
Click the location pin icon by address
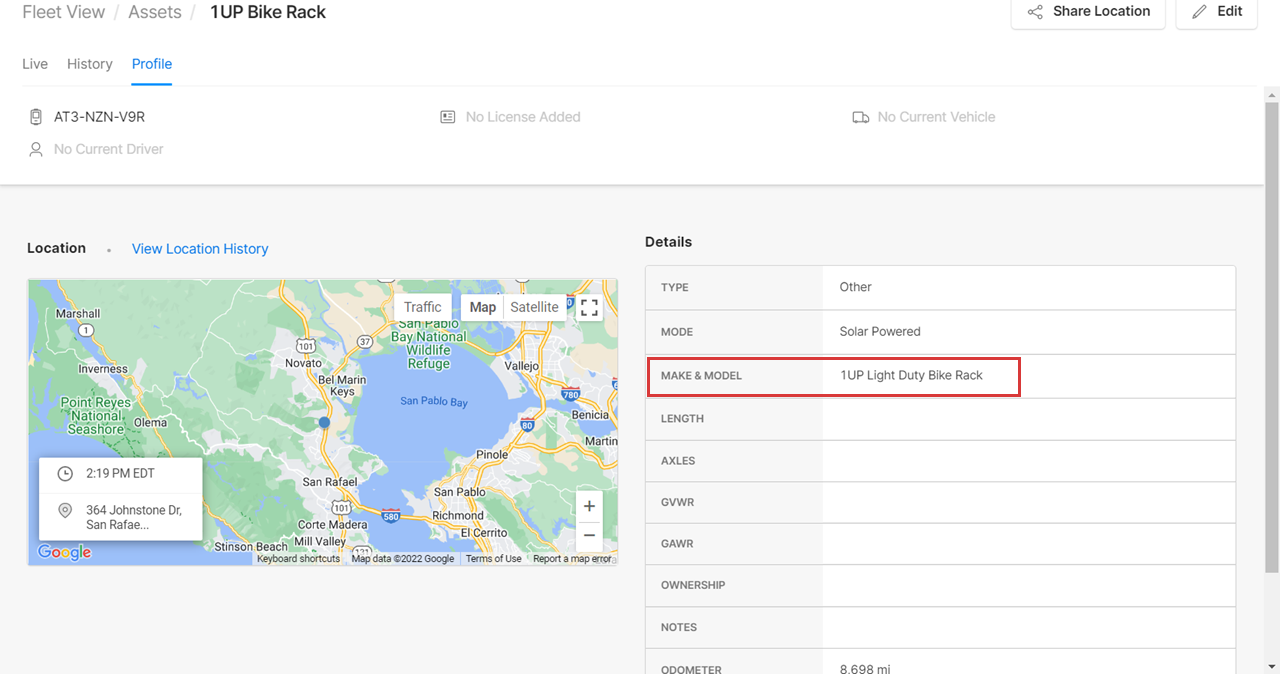click(x=65, y=511)
